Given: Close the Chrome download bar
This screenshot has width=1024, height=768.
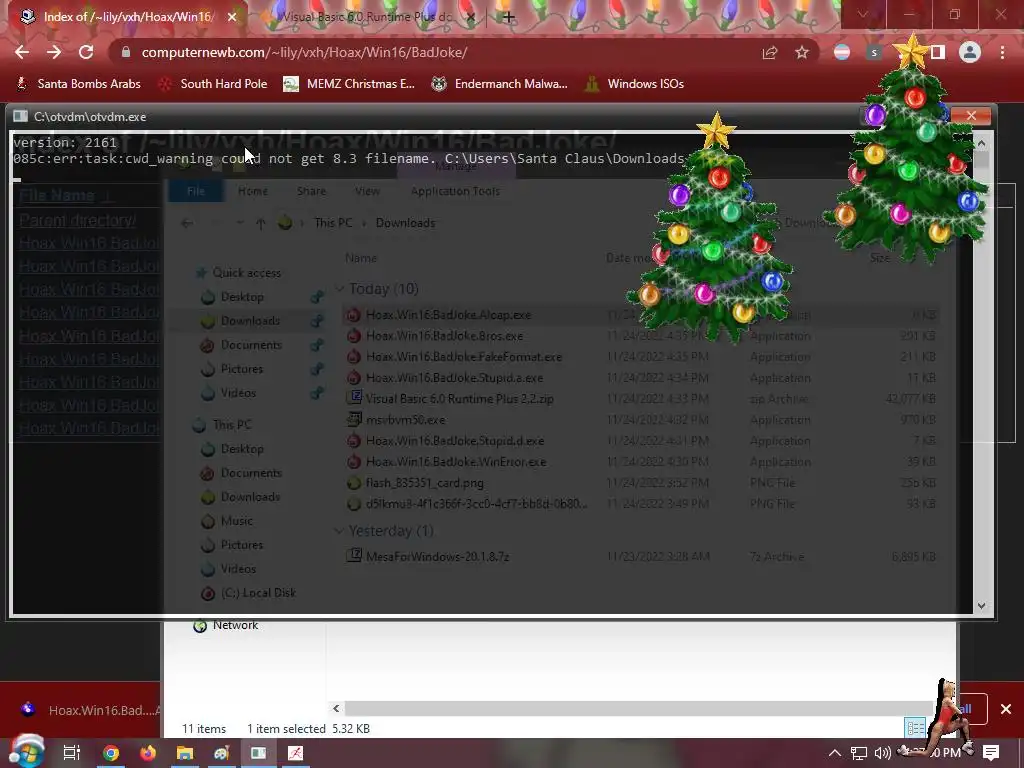Looking at the screenshot, I should [x=1006, y=709].
